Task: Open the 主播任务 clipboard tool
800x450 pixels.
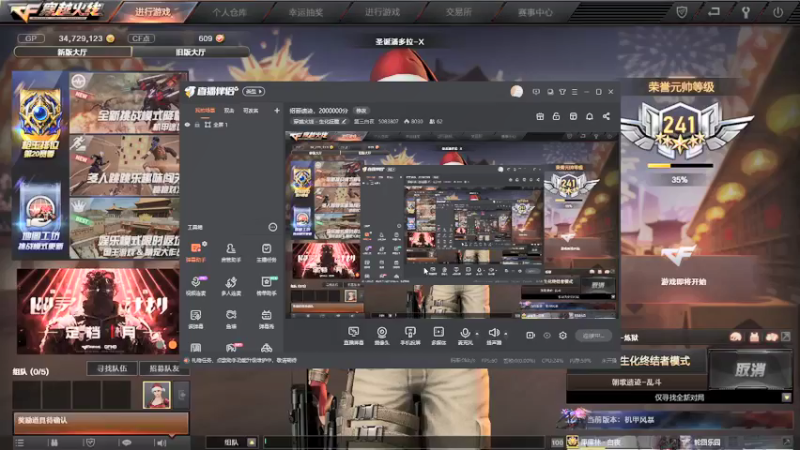Action: coord(266,252)
